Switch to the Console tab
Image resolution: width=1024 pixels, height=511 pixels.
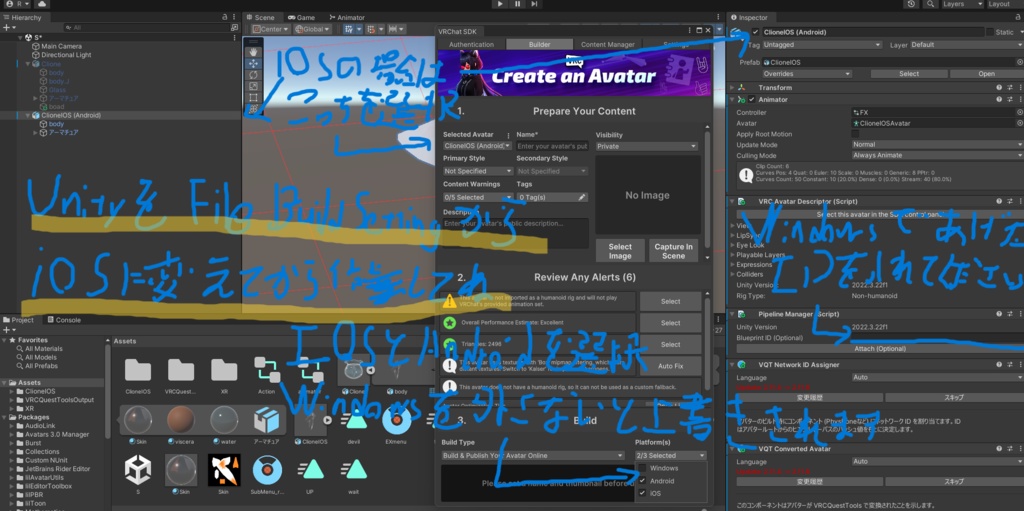pyautogui.click(x=63, y=320)
